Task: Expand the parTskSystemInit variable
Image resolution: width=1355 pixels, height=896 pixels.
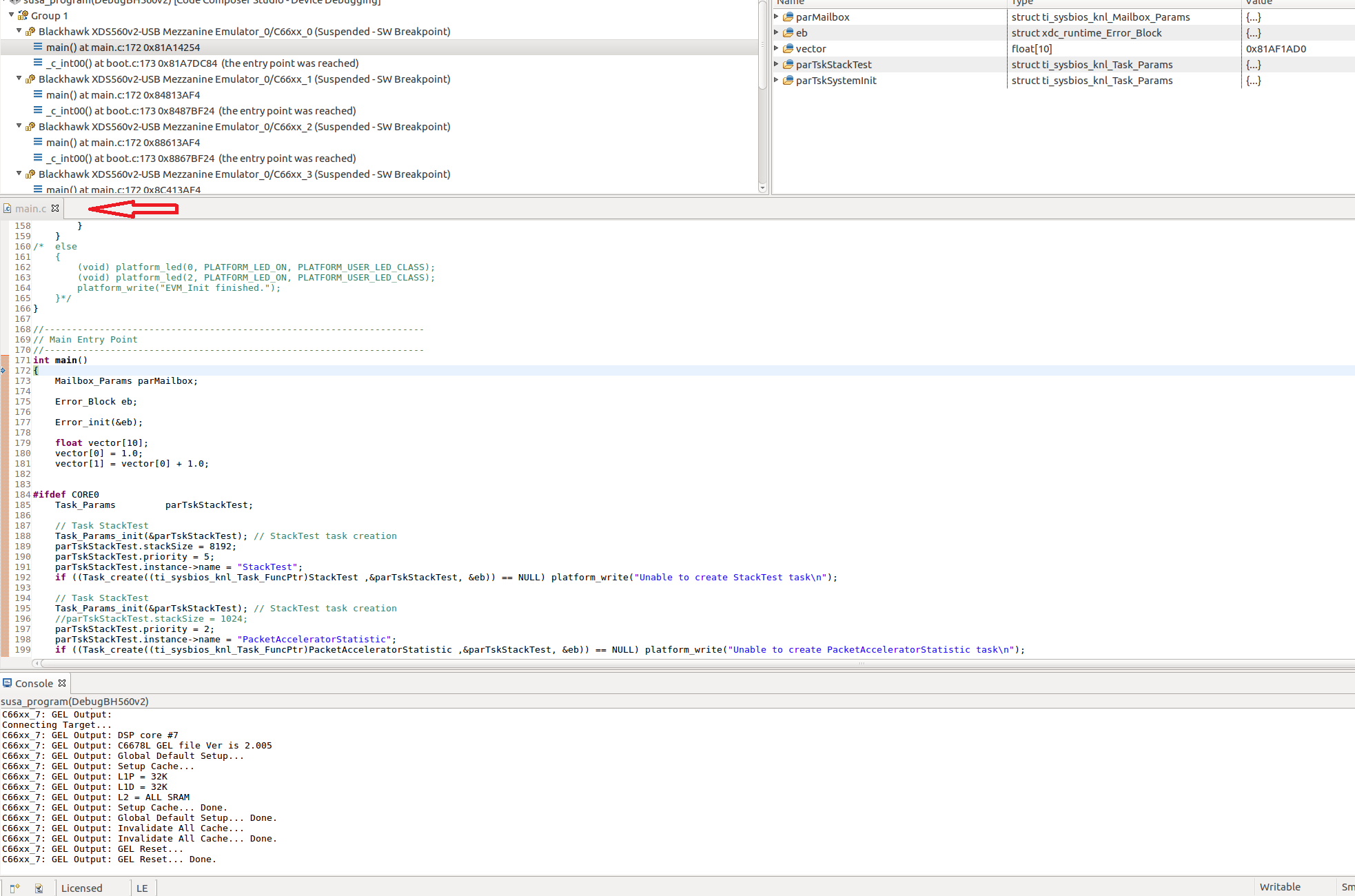Action: point(776,80)
